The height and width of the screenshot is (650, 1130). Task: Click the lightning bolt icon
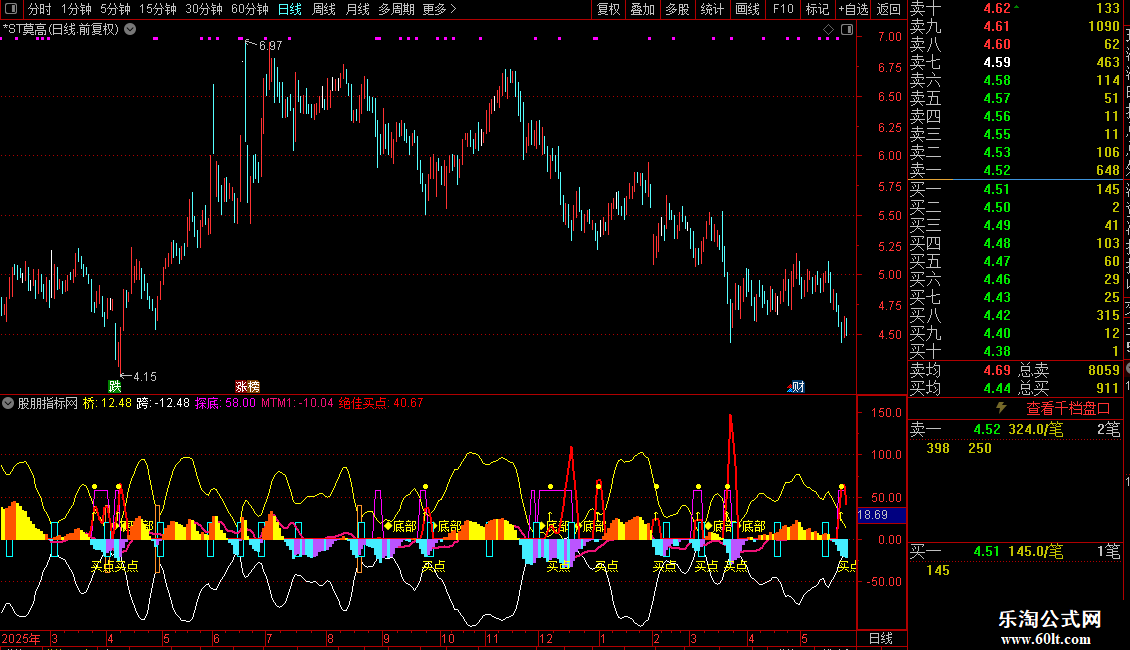click(x=1001, y=408)
